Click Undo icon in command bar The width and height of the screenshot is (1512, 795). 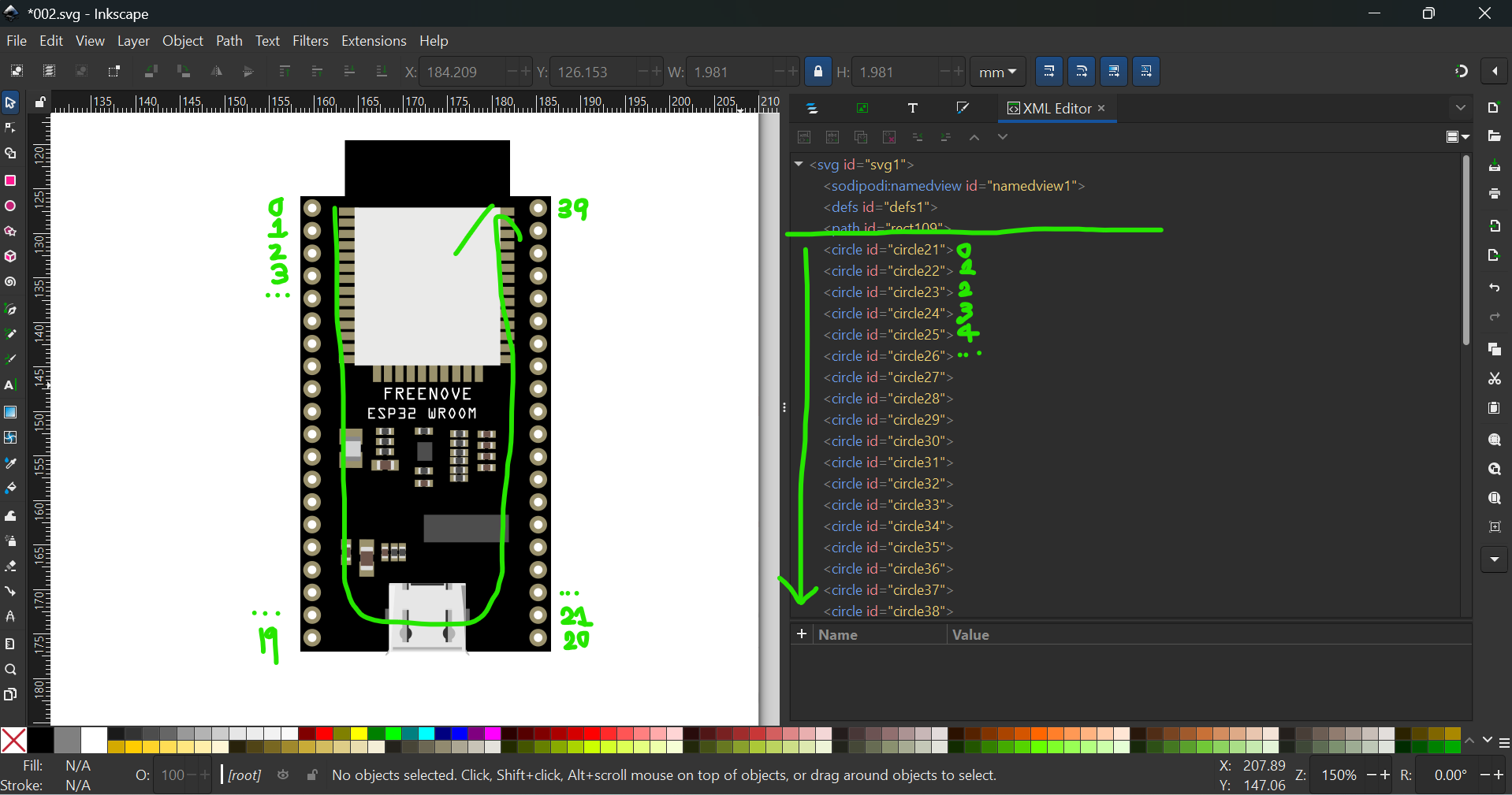1495,288
